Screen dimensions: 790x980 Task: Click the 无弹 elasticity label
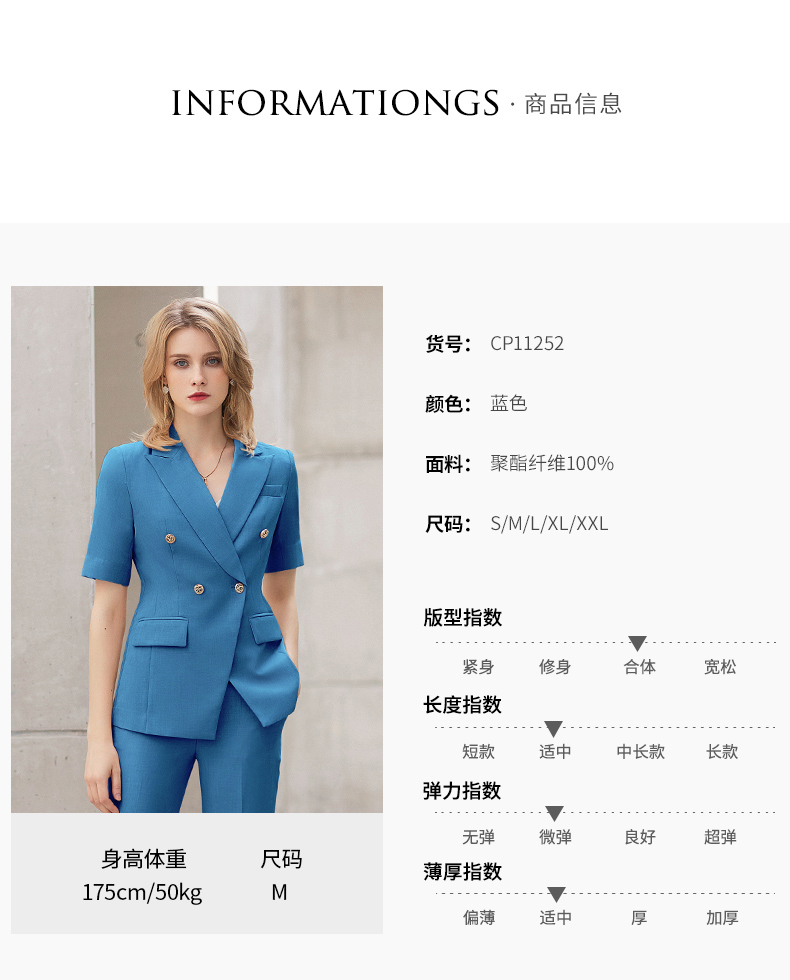[478, 837]
